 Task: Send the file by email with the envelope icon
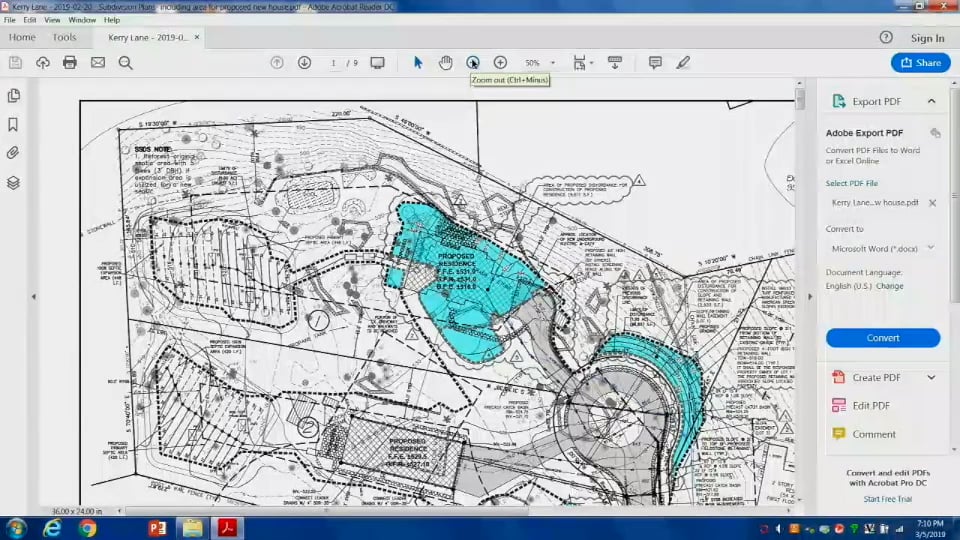click(x=98, y=62)
